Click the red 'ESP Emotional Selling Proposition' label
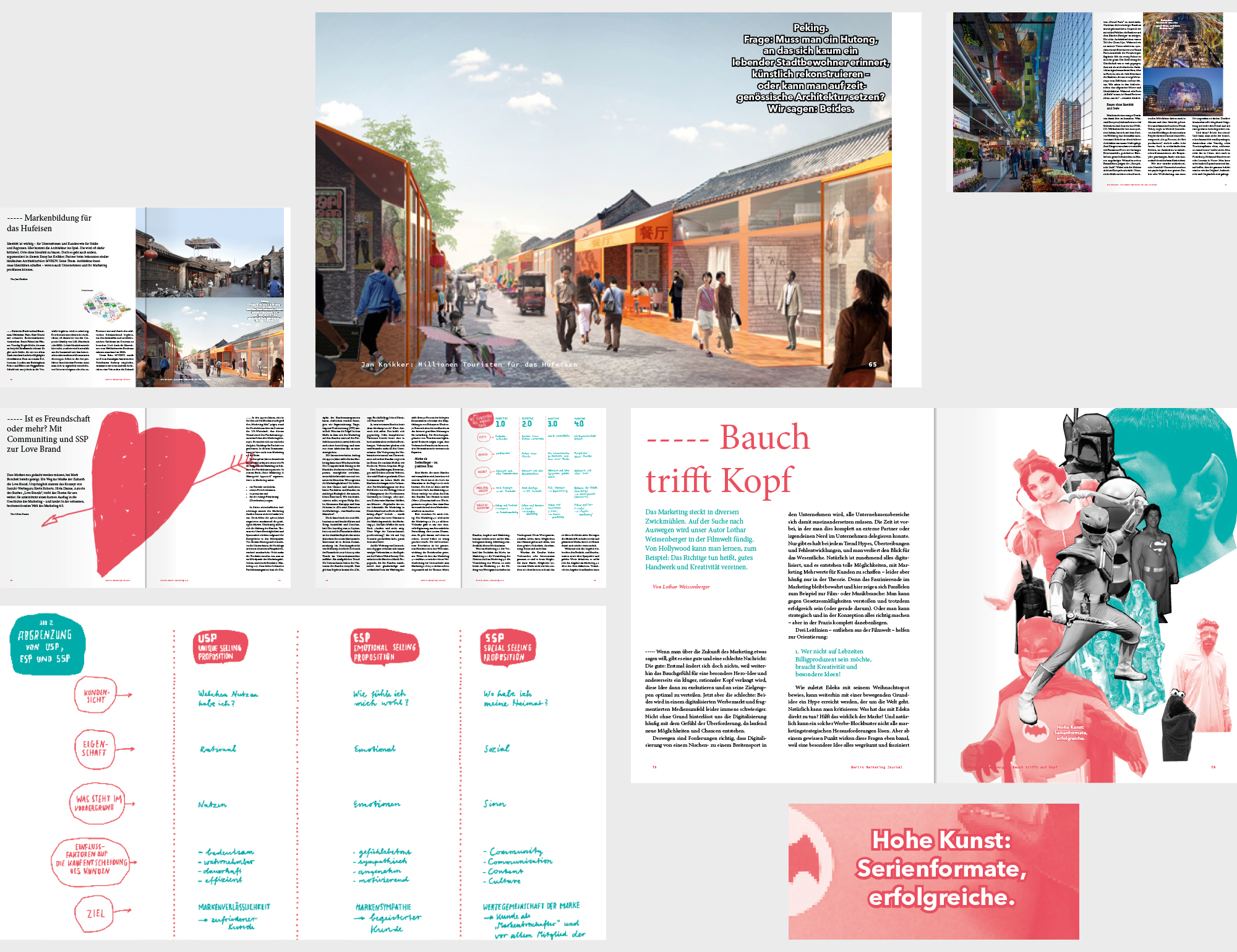1237x952 pixels. tap(383, 647)
